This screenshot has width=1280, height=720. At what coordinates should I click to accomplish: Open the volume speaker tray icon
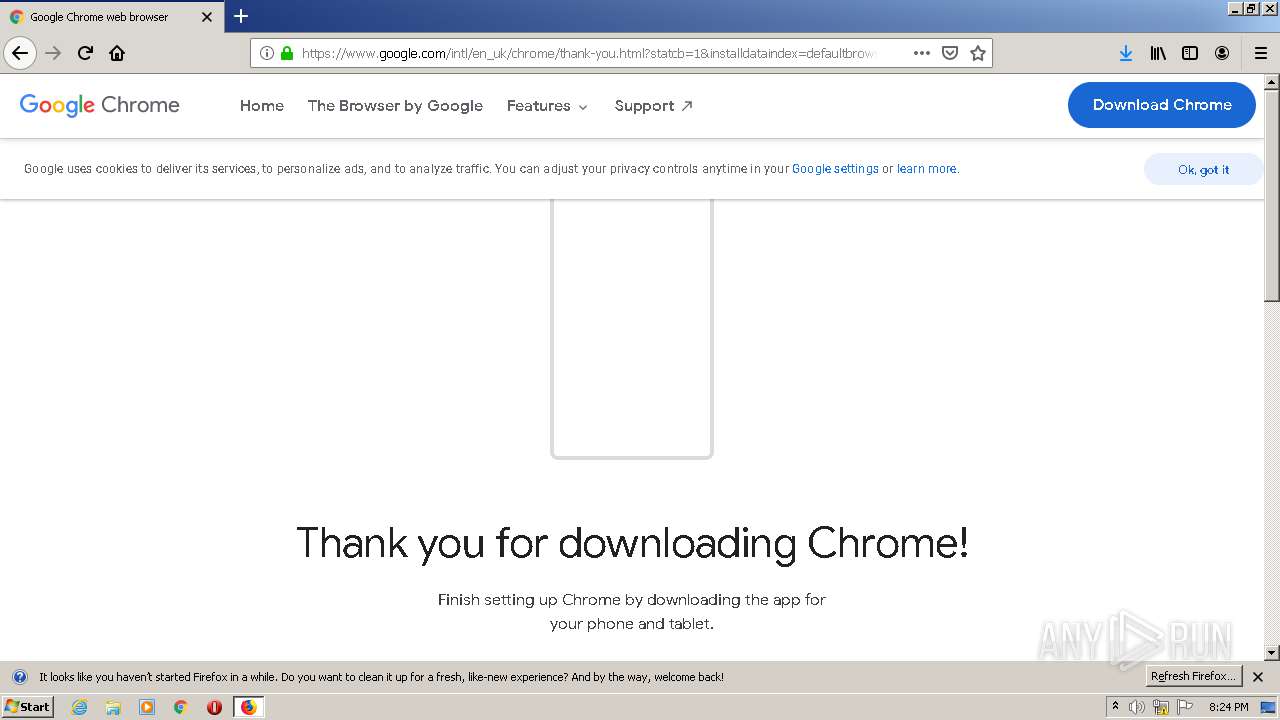tap(1137, 707)
